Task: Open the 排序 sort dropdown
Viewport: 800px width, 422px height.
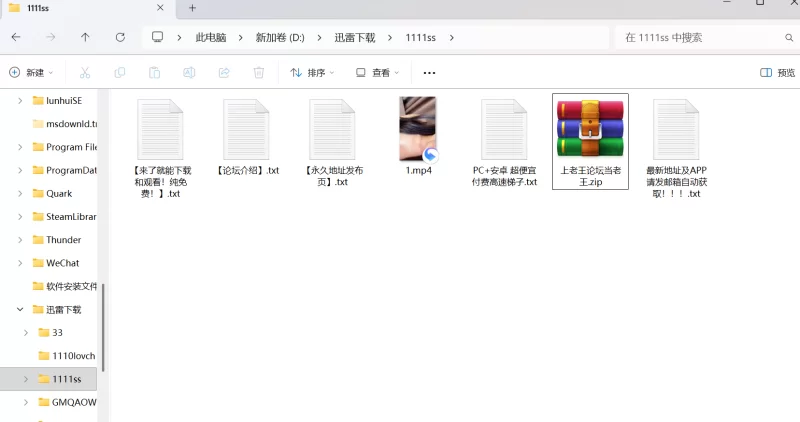Action: (313, 73)
